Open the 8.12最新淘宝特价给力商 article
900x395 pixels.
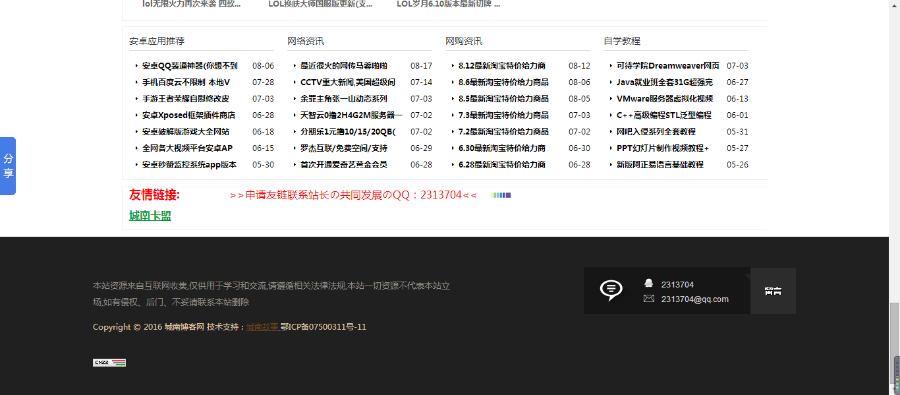coord(502,66)
